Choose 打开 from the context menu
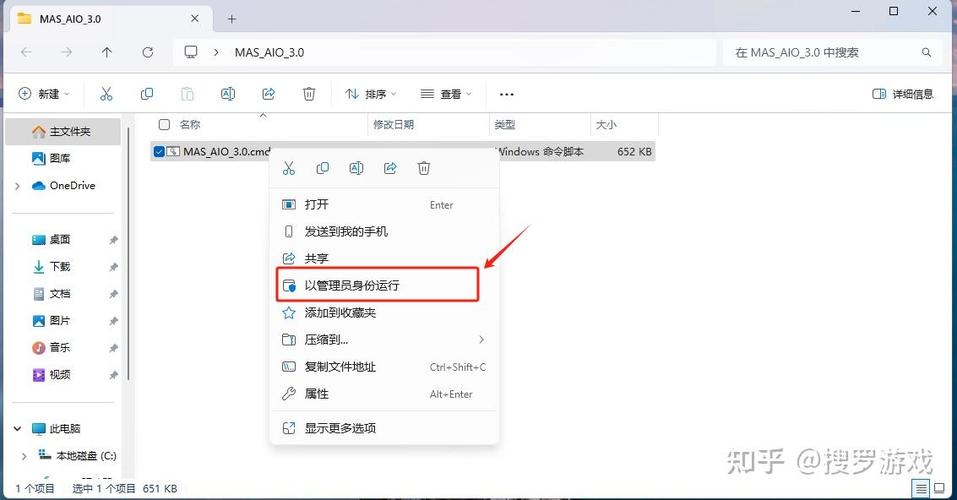Image resolution: width=957 pixels, height=500 pixels. 384,205
